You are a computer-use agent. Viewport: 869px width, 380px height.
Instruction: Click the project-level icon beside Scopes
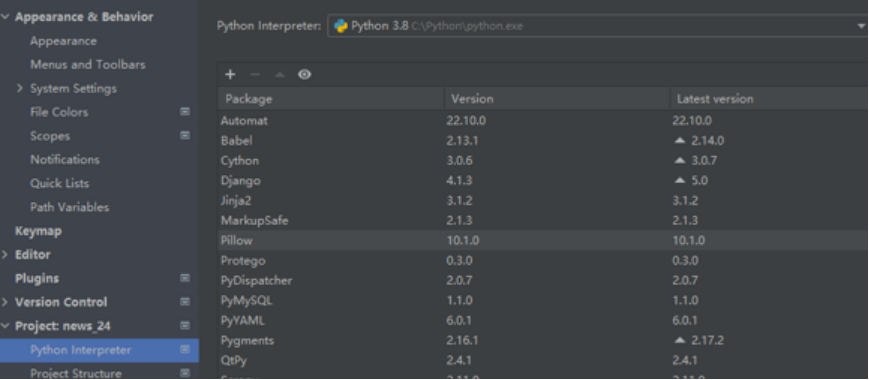[x=185, y=136]
